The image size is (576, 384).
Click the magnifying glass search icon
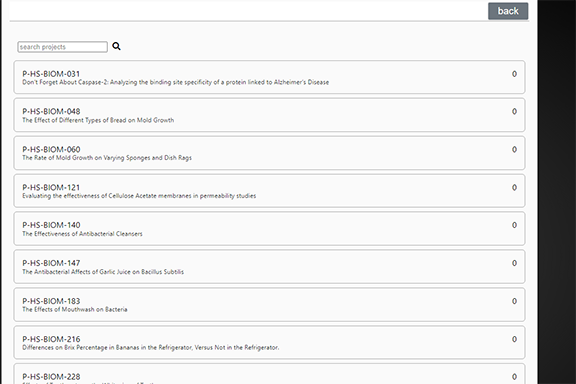tap(116, 46)
